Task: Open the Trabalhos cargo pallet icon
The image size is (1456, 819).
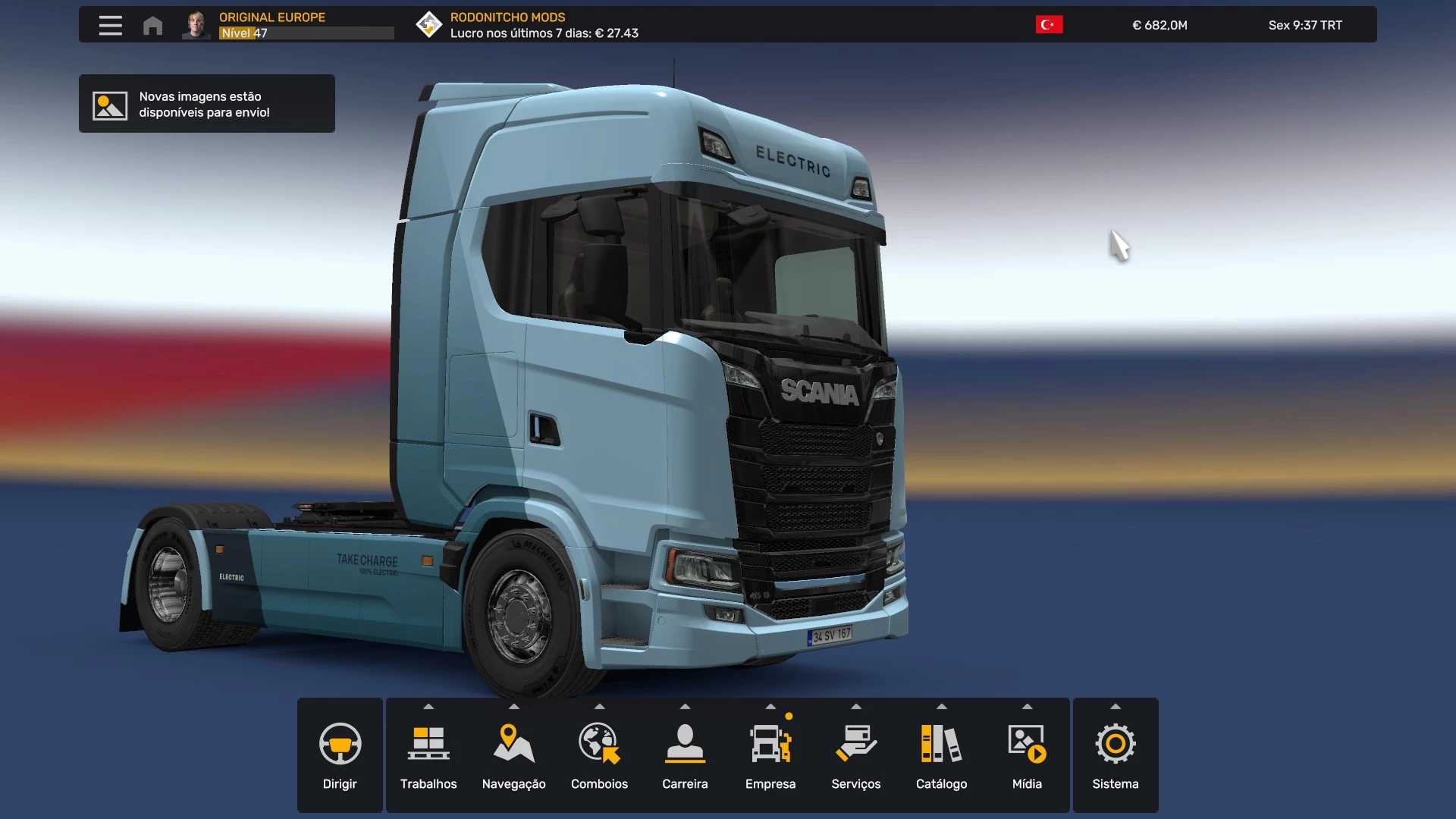Action: [x=428, y=744]
